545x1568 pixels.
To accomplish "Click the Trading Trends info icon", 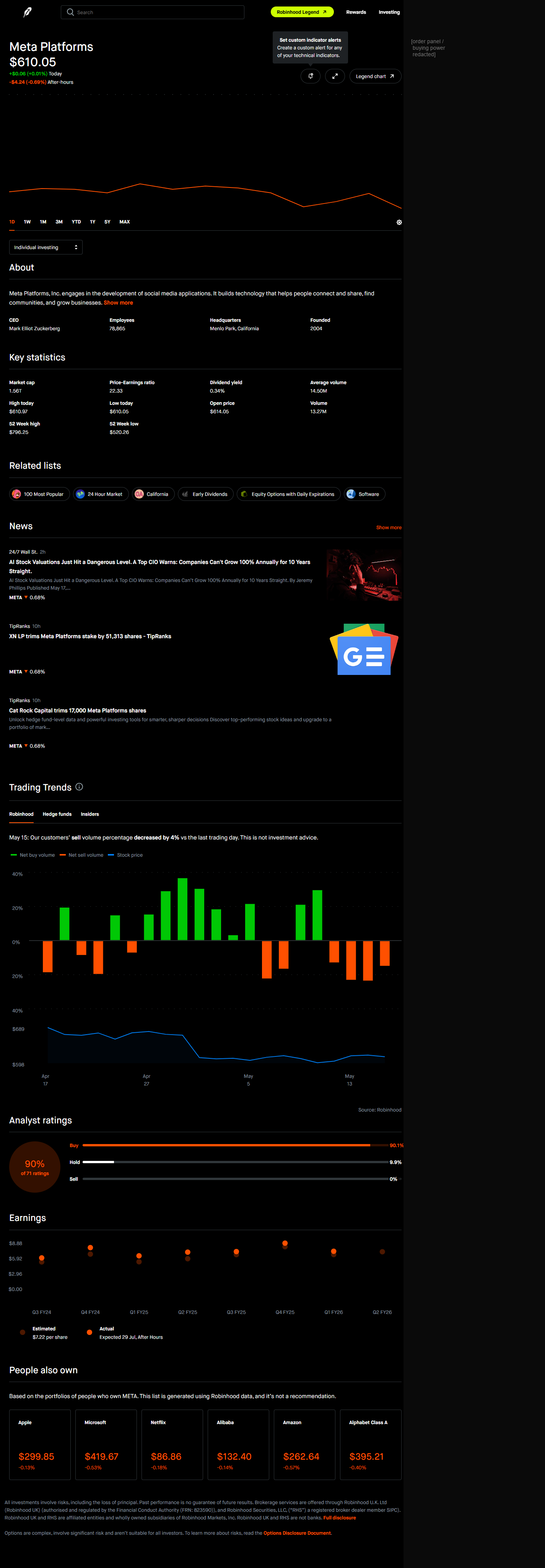I will tap(79, 786).
